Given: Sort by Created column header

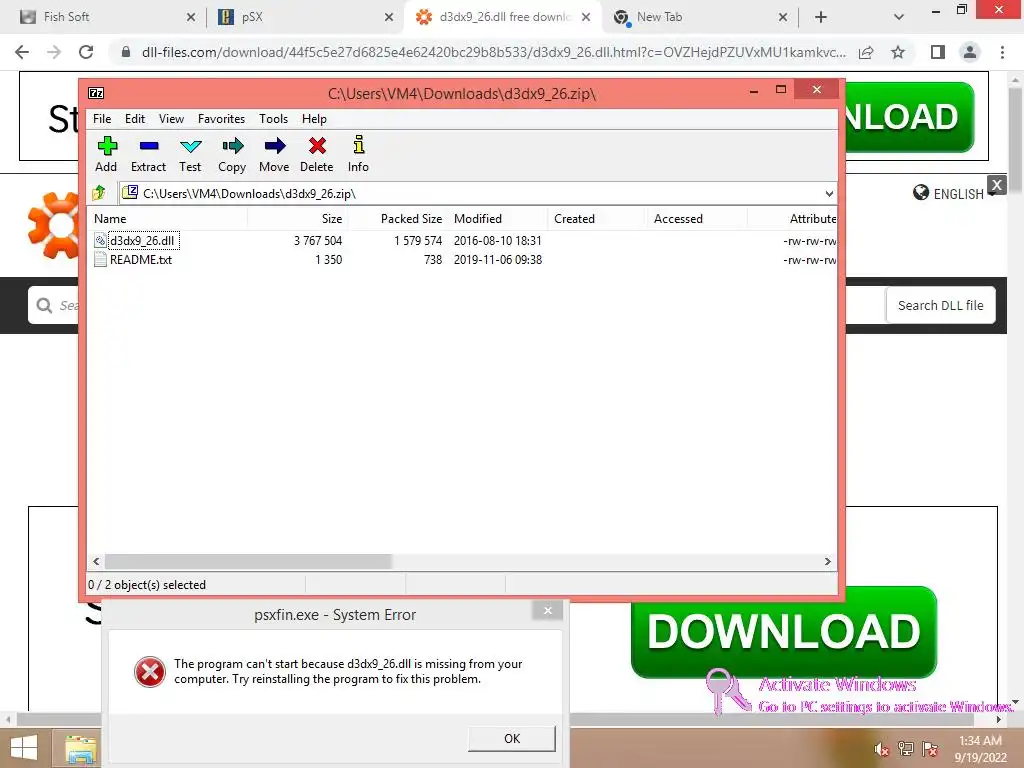Looking at the screenshot, I should point(598,219).
